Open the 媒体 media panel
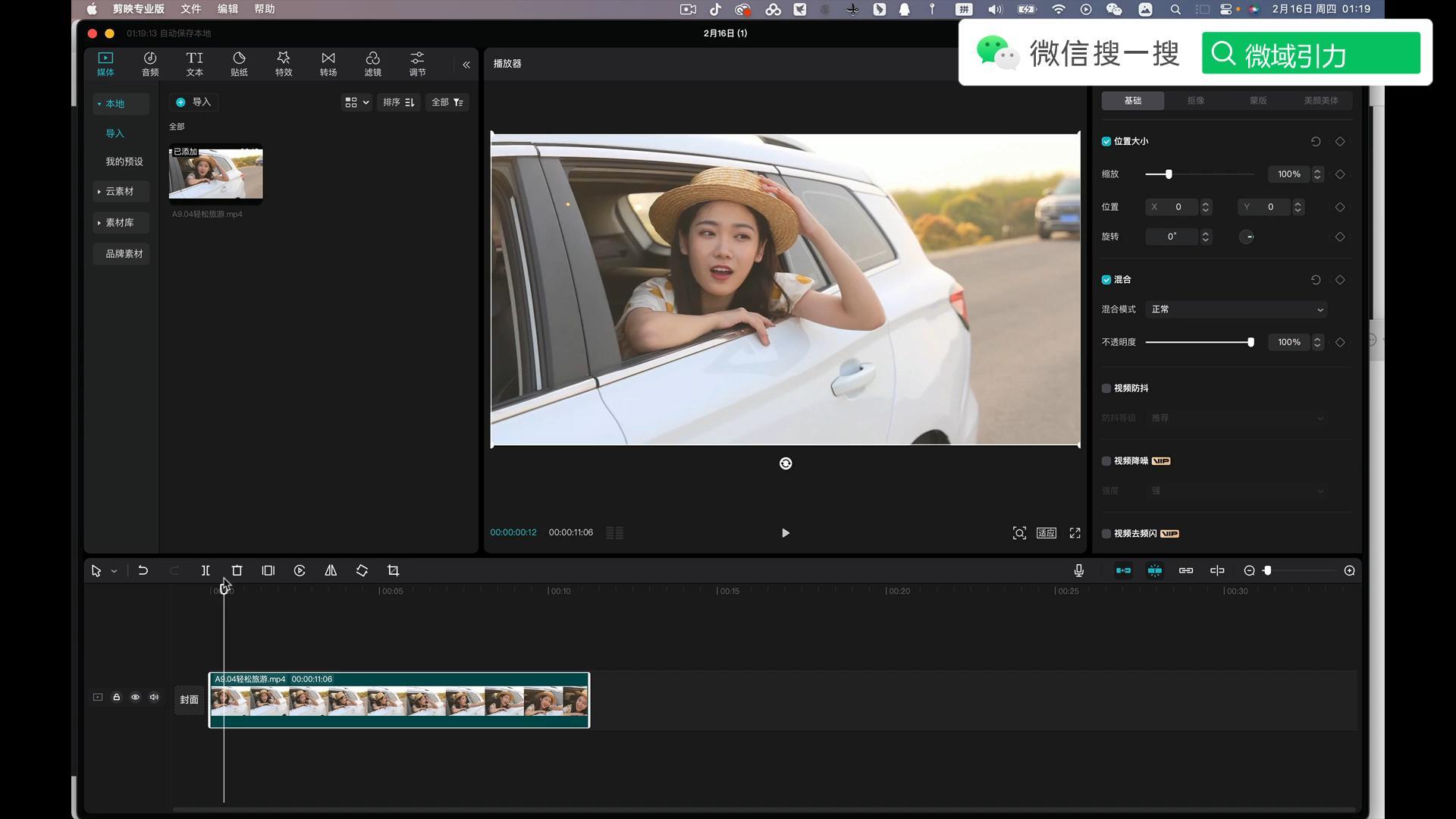This screenshot has width=1456, height=819. coord(105,64)
